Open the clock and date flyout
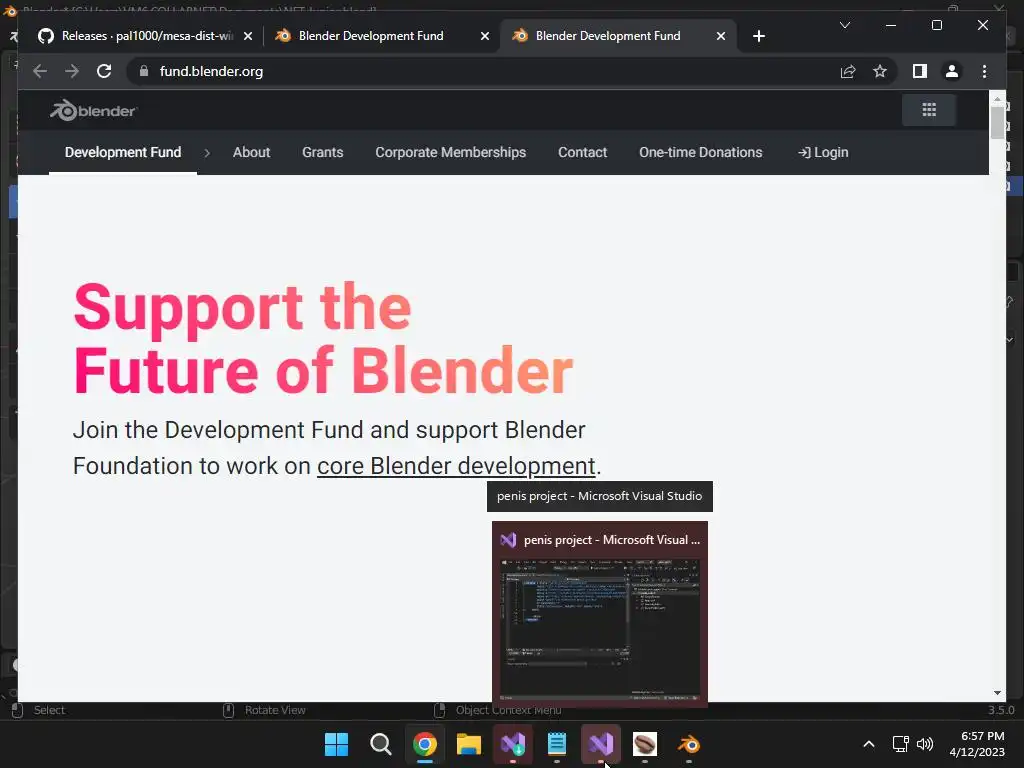The height and width of the screenshot is (768, 1024). (977, 744)
